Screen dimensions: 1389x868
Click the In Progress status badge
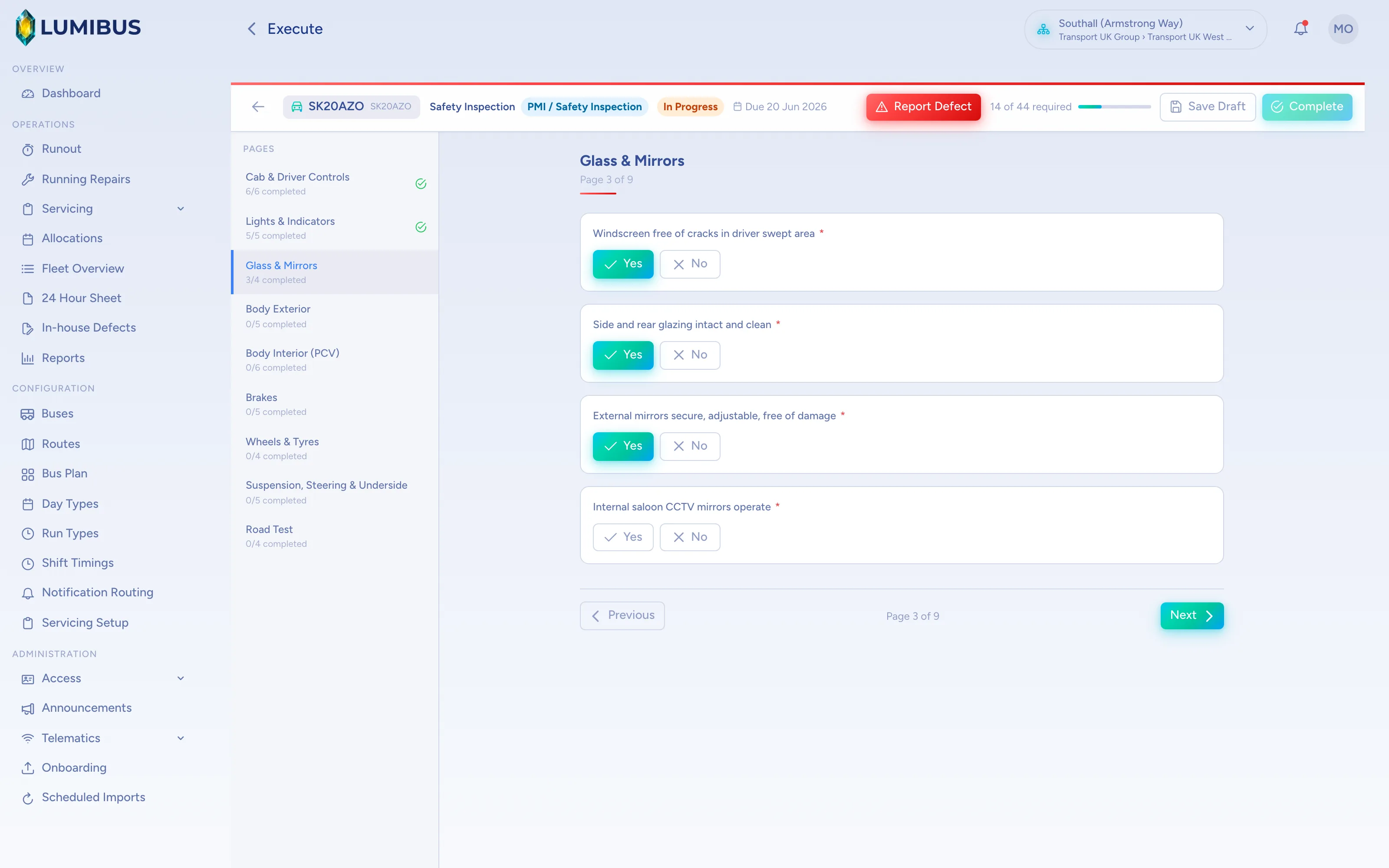[690, 107]
